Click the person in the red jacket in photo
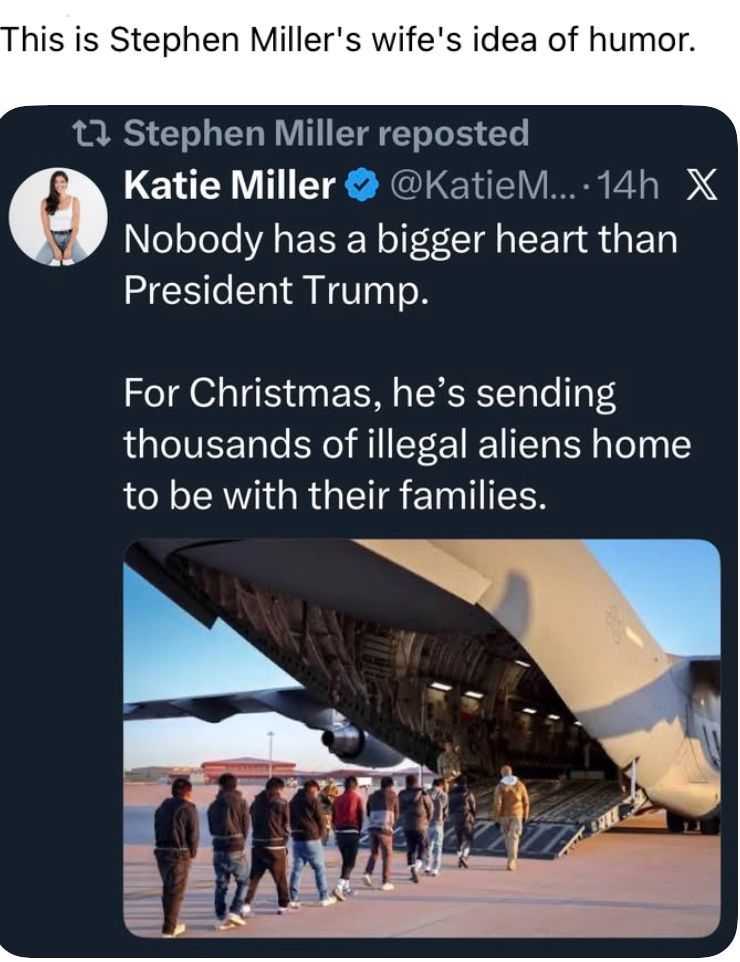 [349, 826]
